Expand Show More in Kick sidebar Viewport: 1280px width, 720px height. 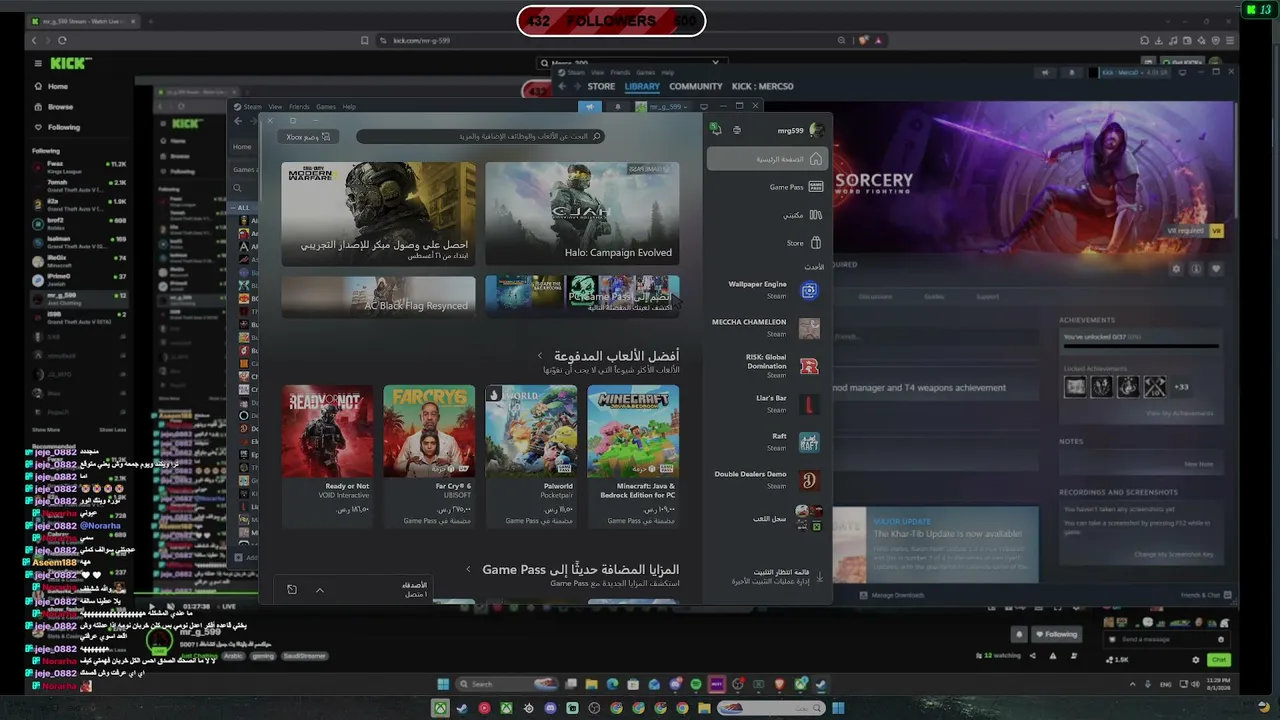46,429
